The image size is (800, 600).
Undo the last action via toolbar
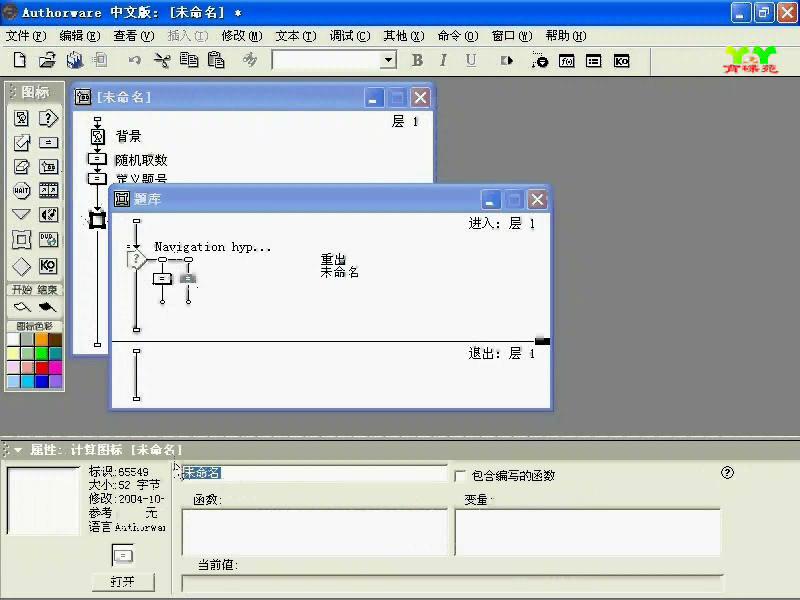[x=135, y=60]
